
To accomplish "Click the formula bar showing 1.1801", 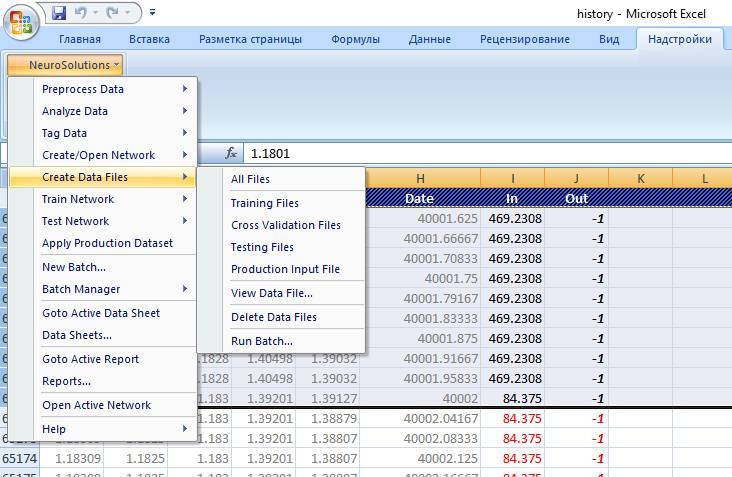I will click(488, 154).
